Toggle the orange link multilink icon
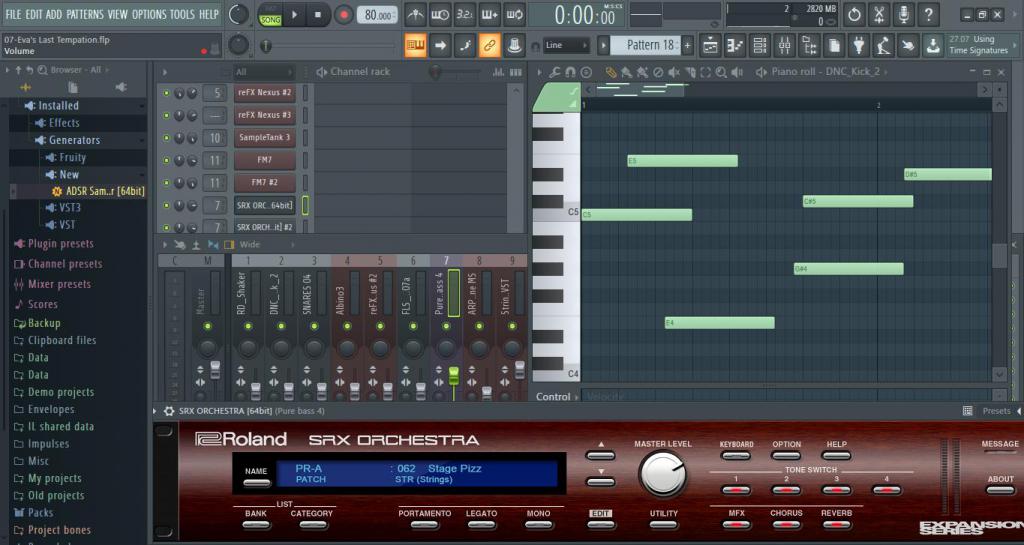The height and width of the screenshot is (545, 1024). point(490,45)
